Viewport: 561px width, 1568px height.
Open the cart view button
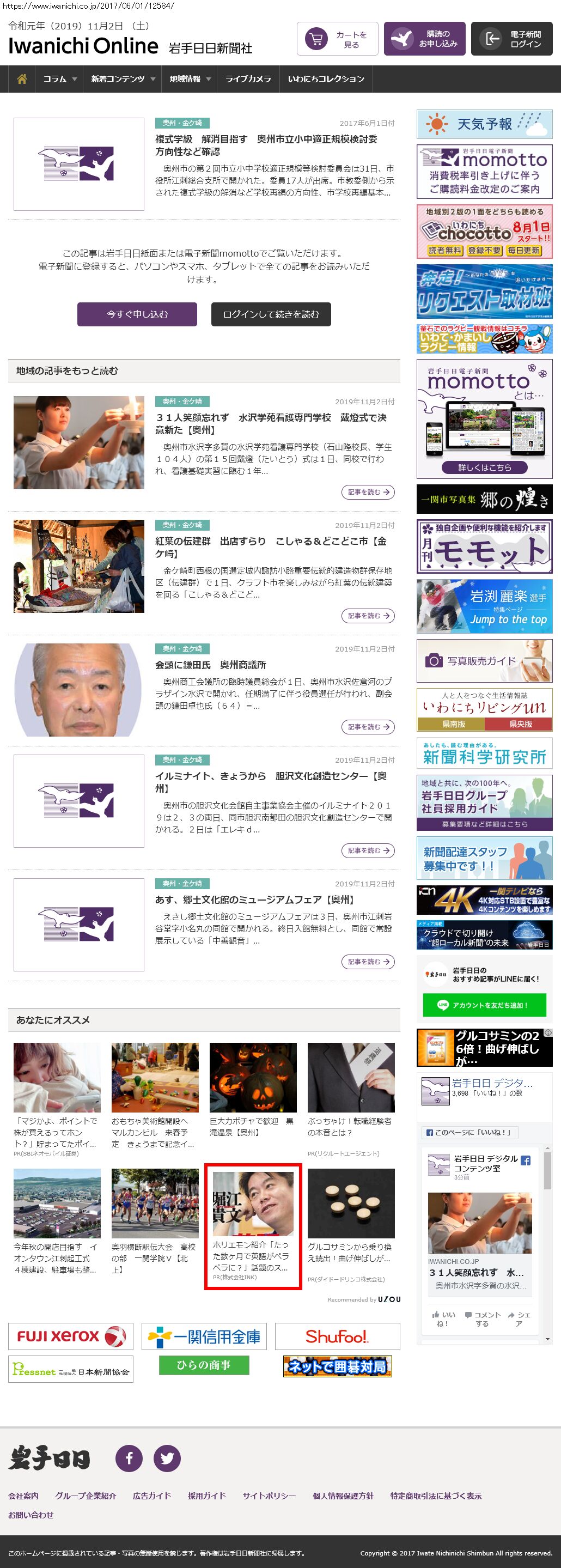338,39
